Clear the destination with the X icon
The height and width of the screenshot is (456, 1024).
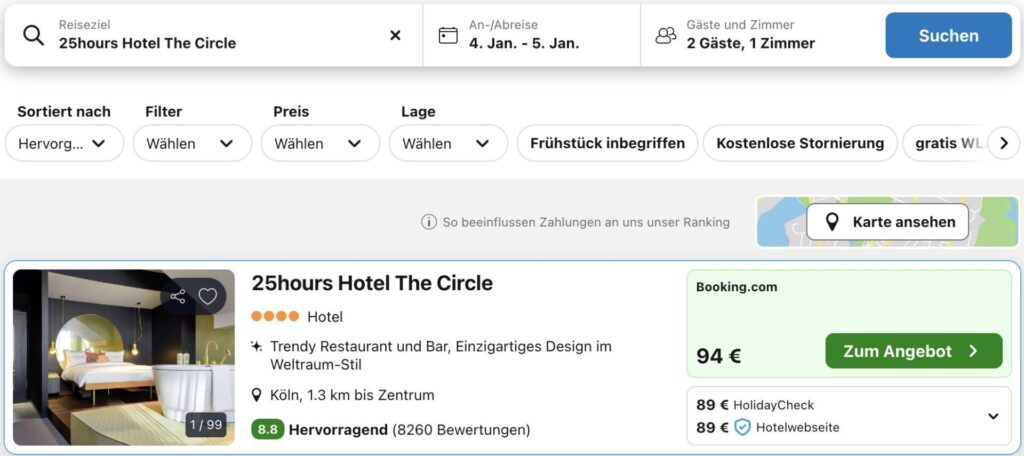[395, 35]
